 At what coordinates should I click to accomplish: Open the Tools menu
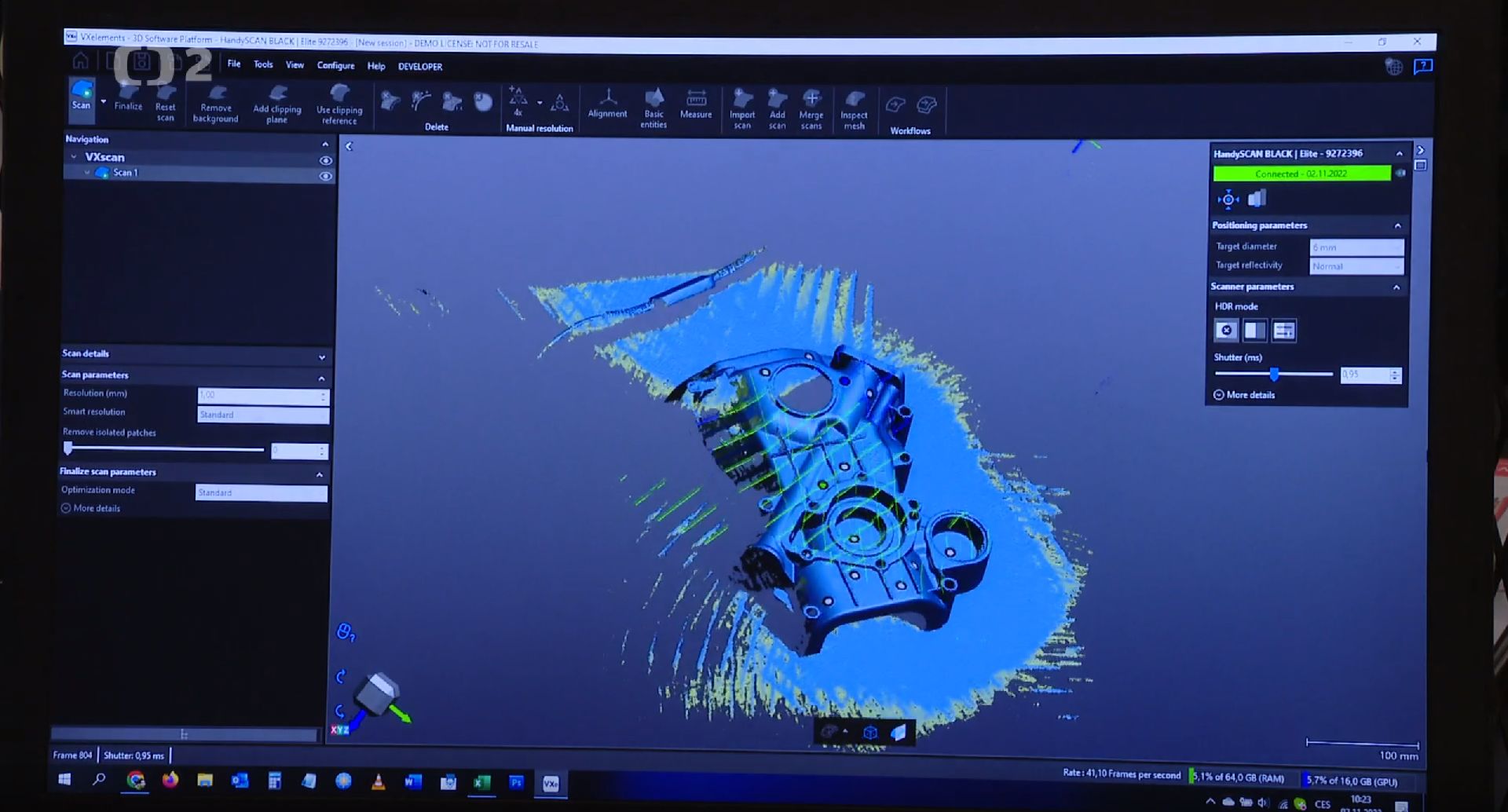click(263, 64)
